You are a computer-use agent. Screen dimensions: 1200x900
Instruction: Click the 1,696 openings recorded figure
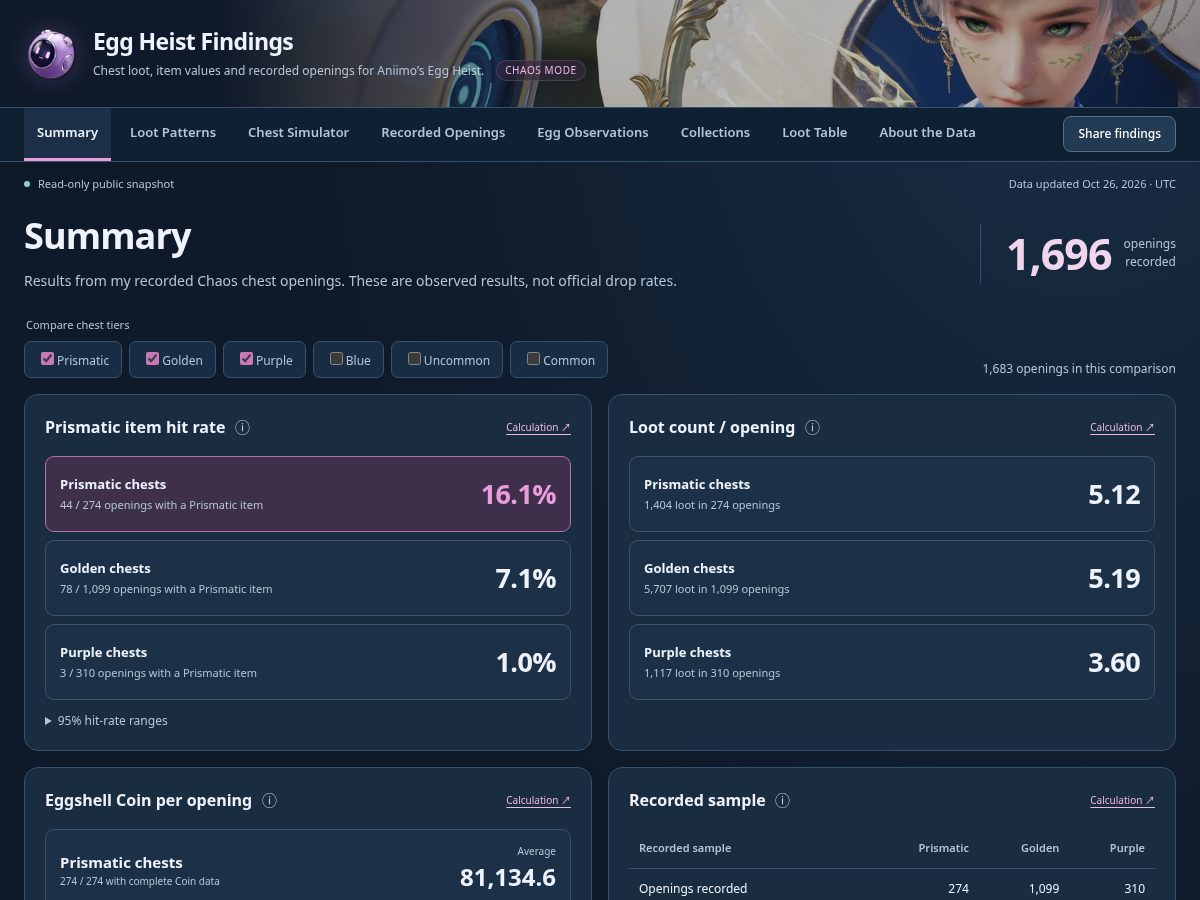tap(1059, 254)
